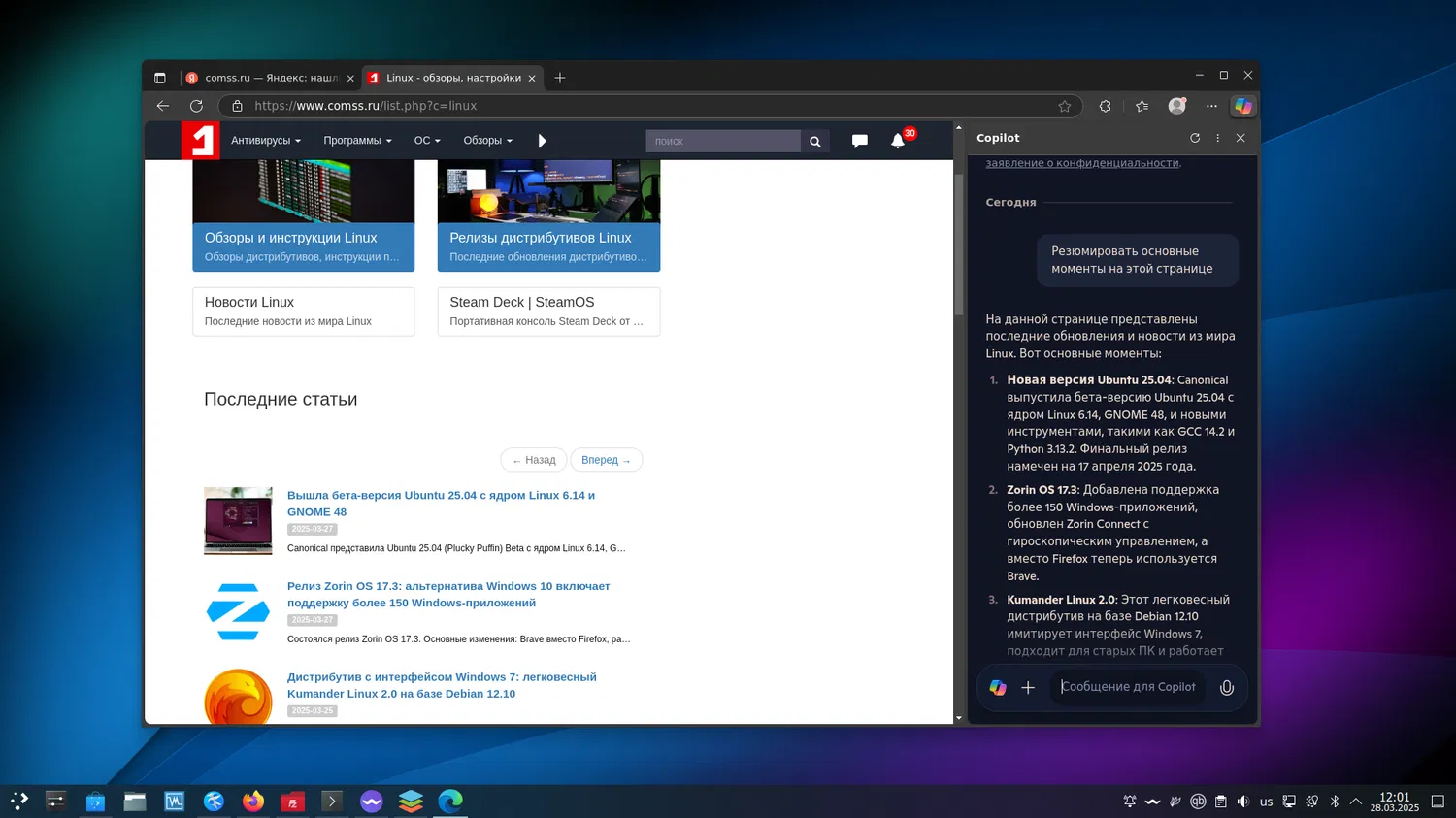Expand the Антивирусы dropdown menu
1456x818 pixels.
pos(266,141)
